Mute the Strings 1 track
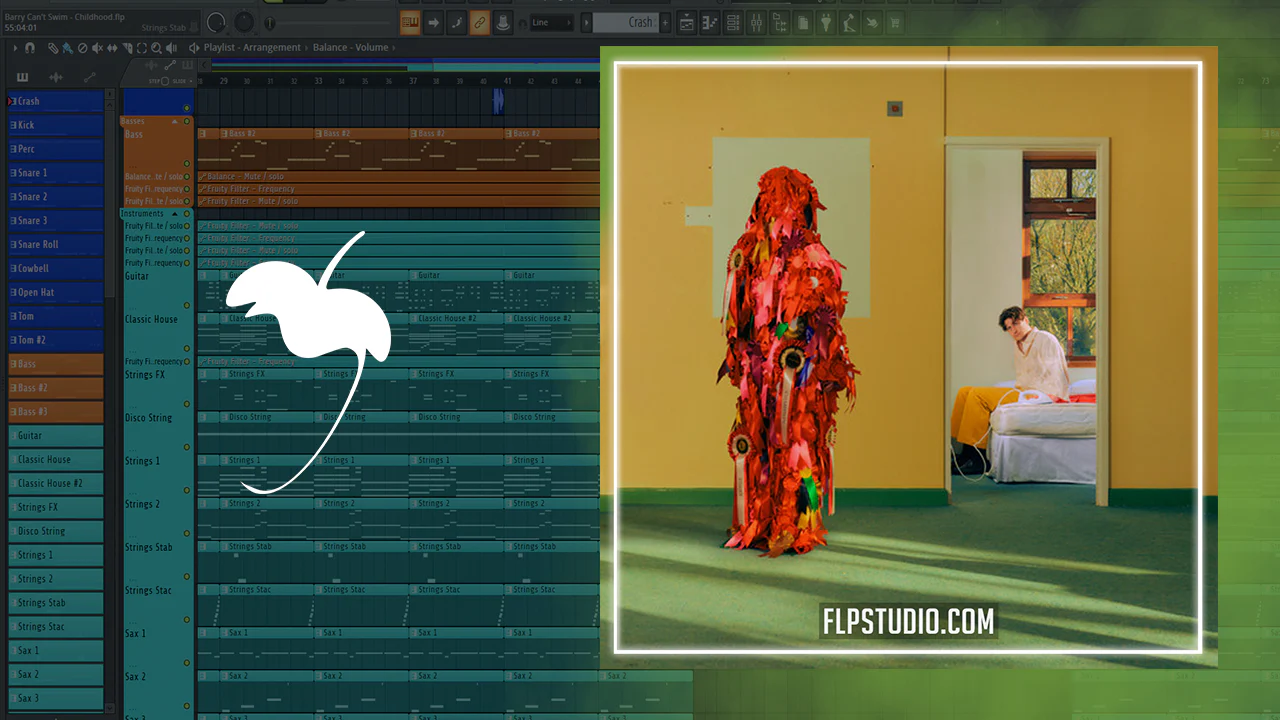 (187, 490)
